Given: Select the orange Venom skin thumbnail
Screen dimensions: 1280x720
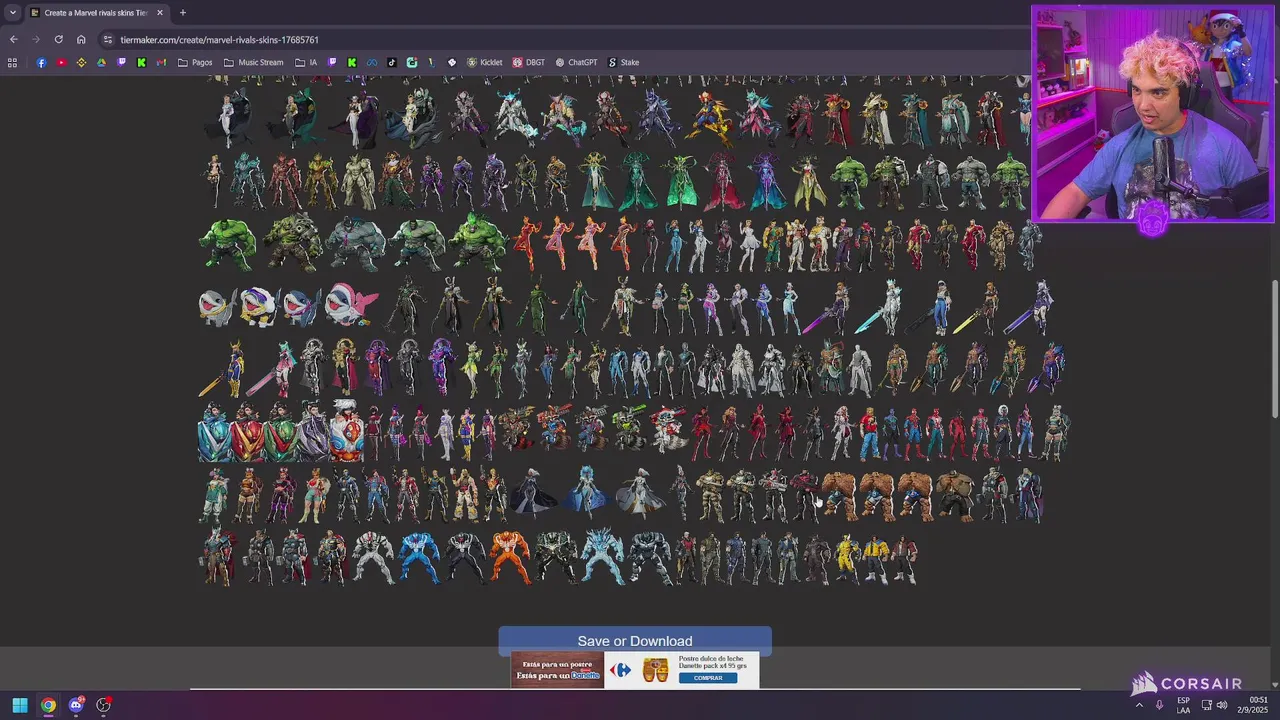Looking at the screenshot, I should click(x=509, y=558).
